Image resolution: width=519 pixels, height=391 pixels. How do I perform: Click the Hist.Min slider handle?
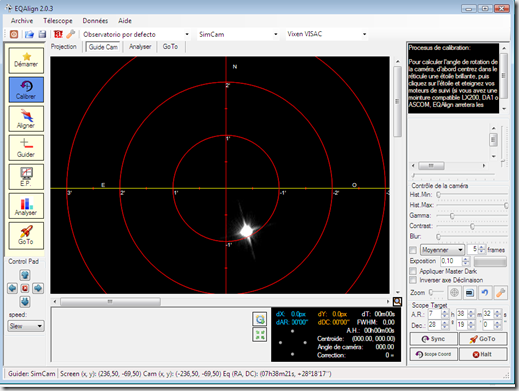[x=438, y=195]
